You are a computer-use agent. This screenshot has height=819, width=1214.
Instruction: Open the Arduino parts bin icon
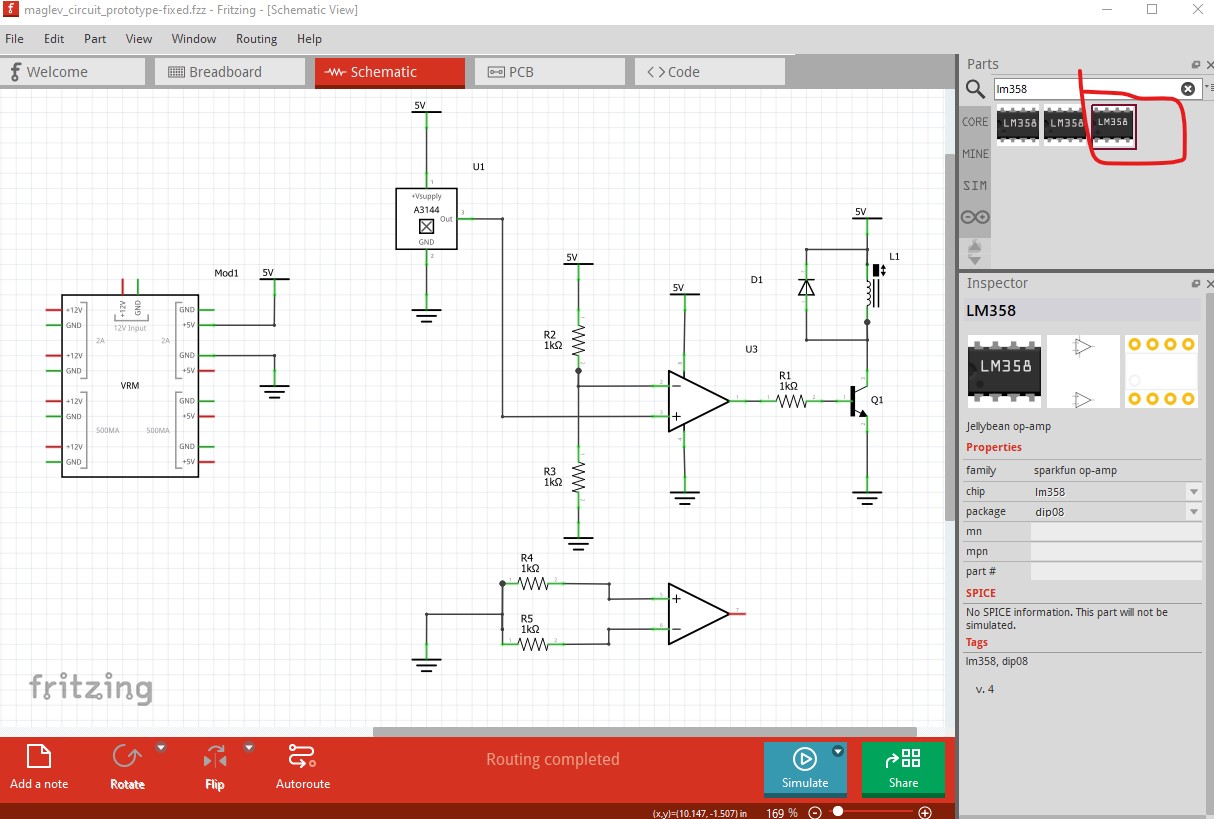click(x=975, y=217)
